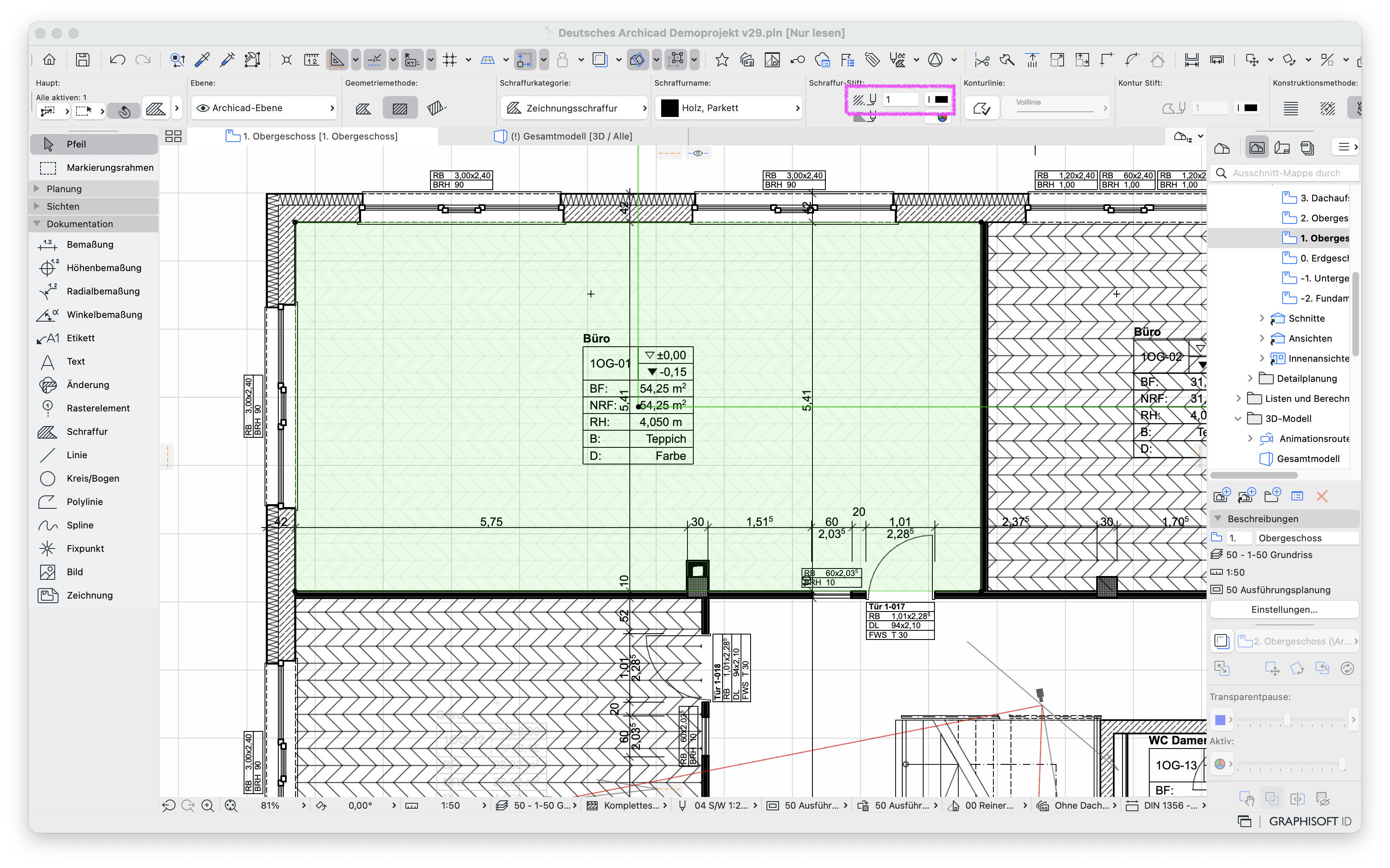Toggle Archicad-Ebene layer visibility eye
Image resolution: width=1390 pixels, height=868 pixels.
click(203, 108)
